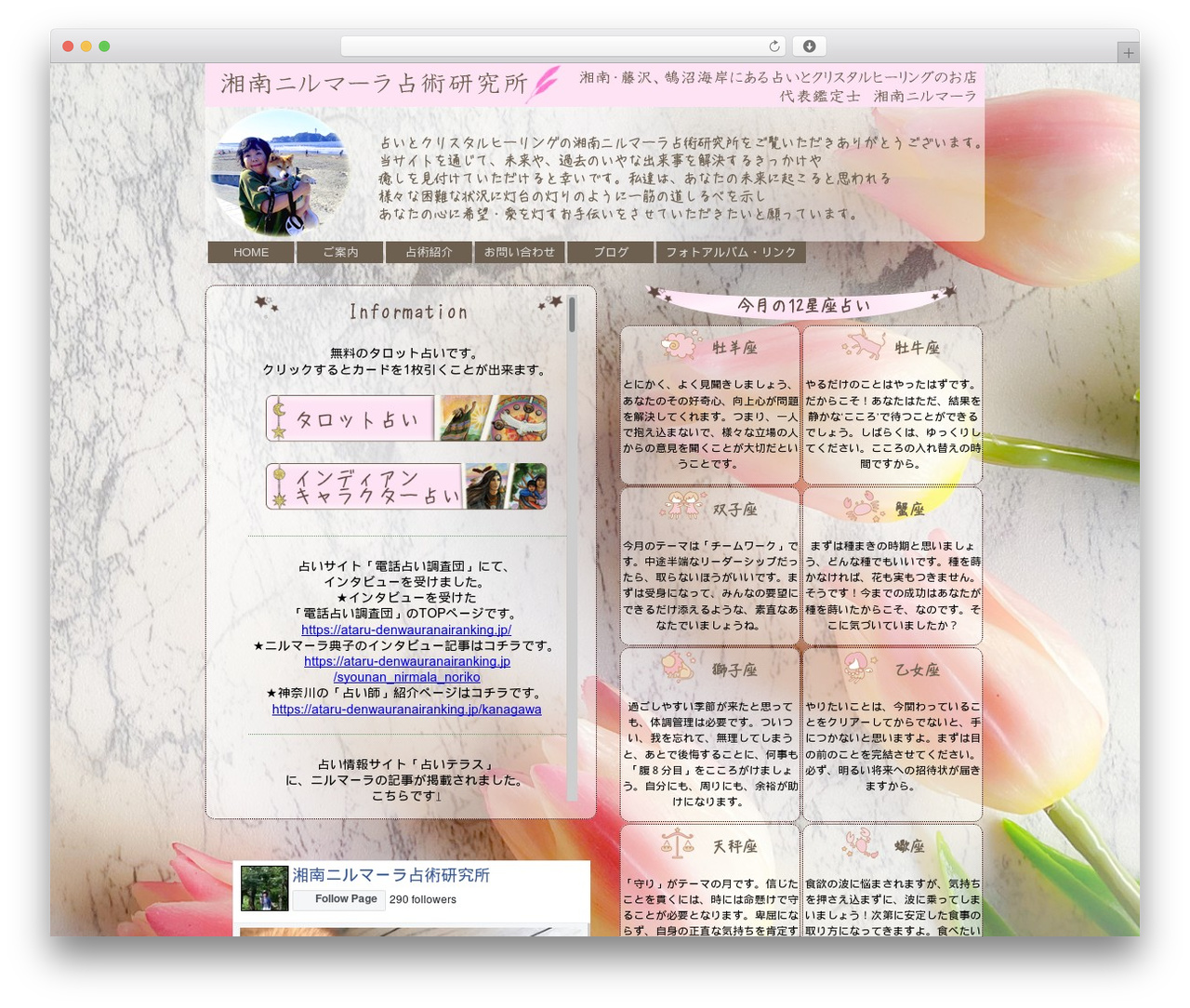Click the Information heading text

[408, 312]
